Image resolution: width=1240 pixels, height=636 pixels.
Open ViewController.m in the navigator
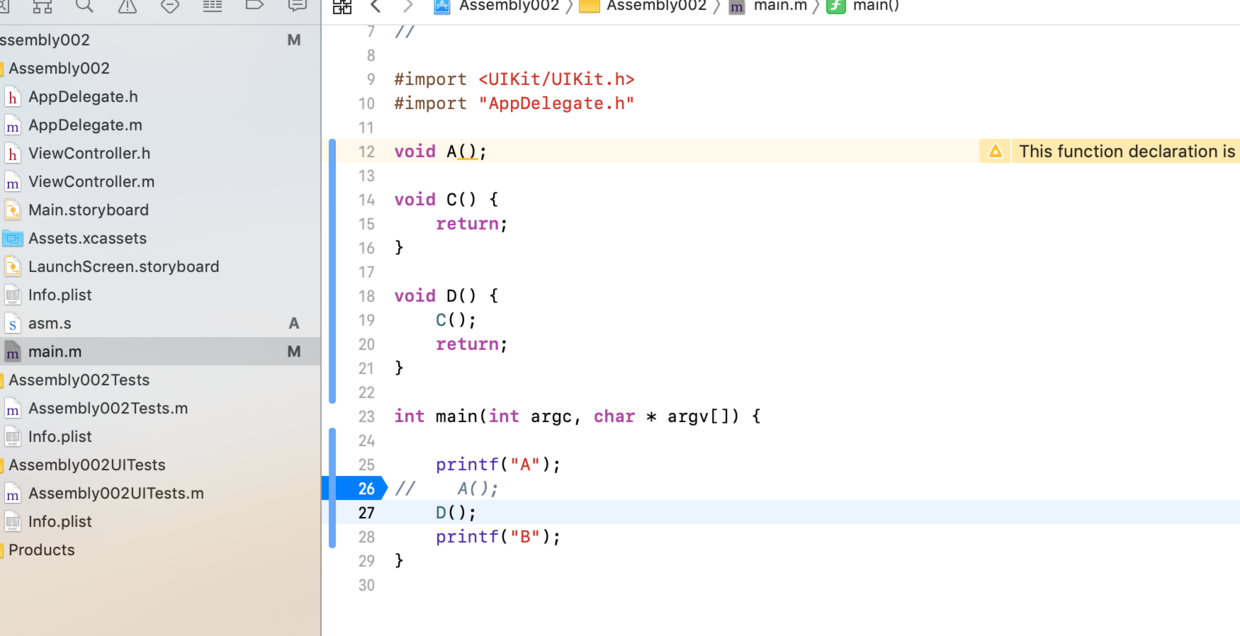point(91,182)
